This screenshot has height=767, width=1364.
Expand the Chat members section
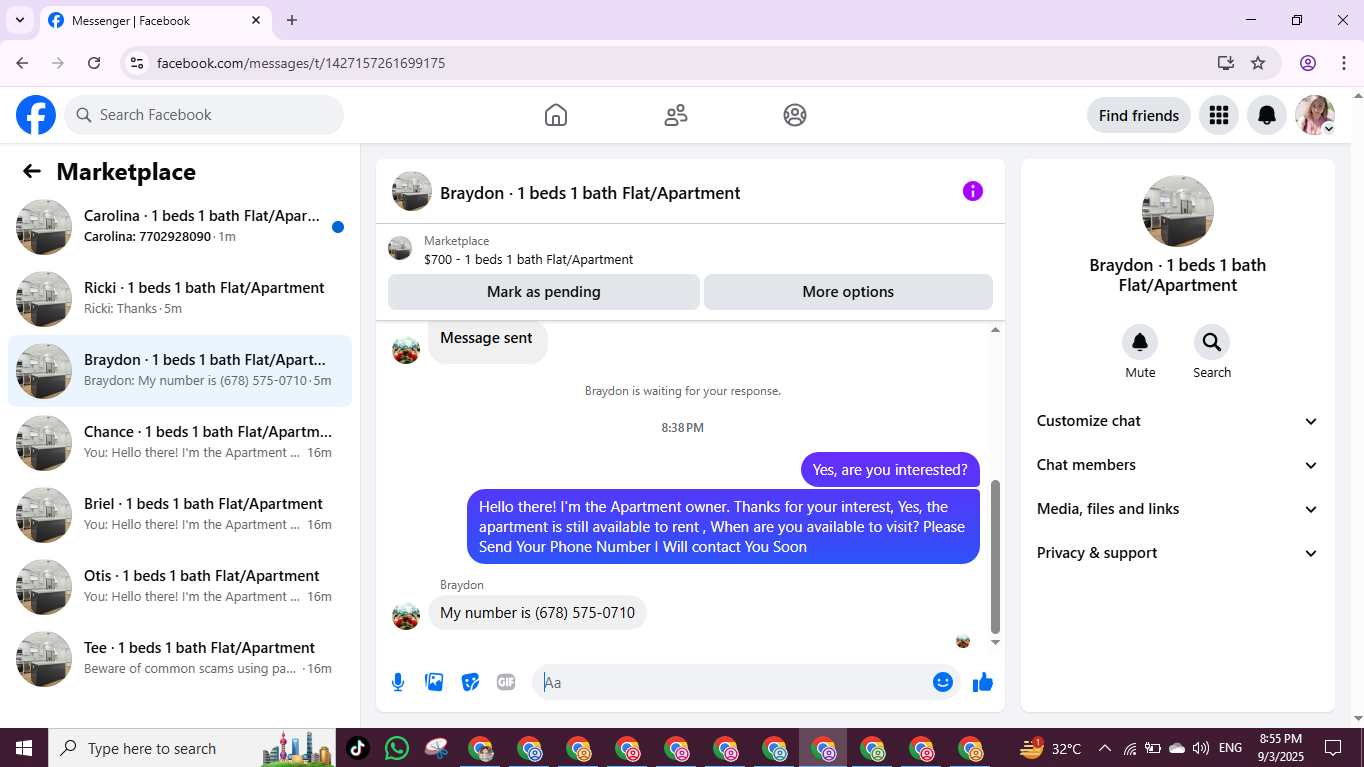tap(1178, 465)
